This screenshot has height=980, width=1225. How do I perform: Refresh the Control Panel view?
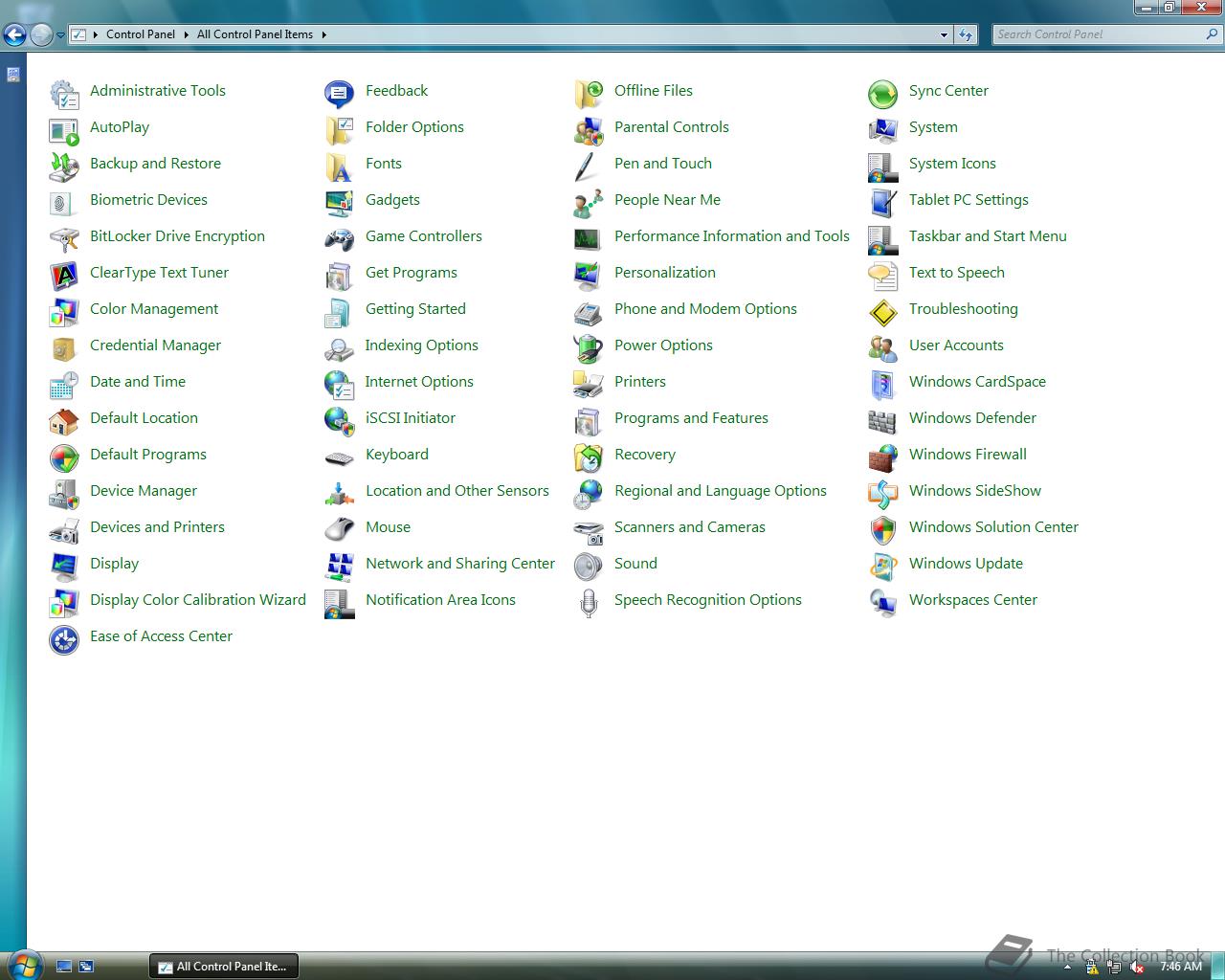[x=966, y=34]
